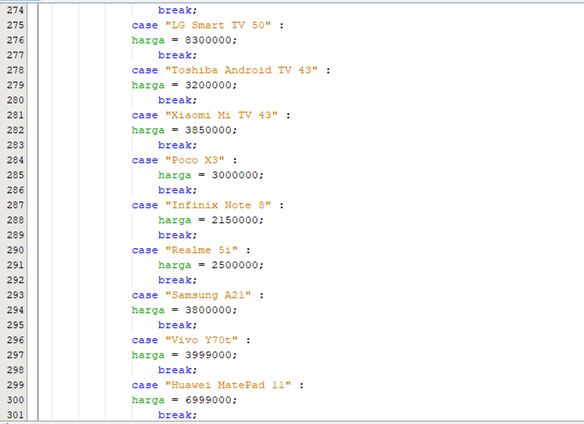Place cursor on value 2150000
Viewport: 584px width, 424px height.
click(235, 220)
